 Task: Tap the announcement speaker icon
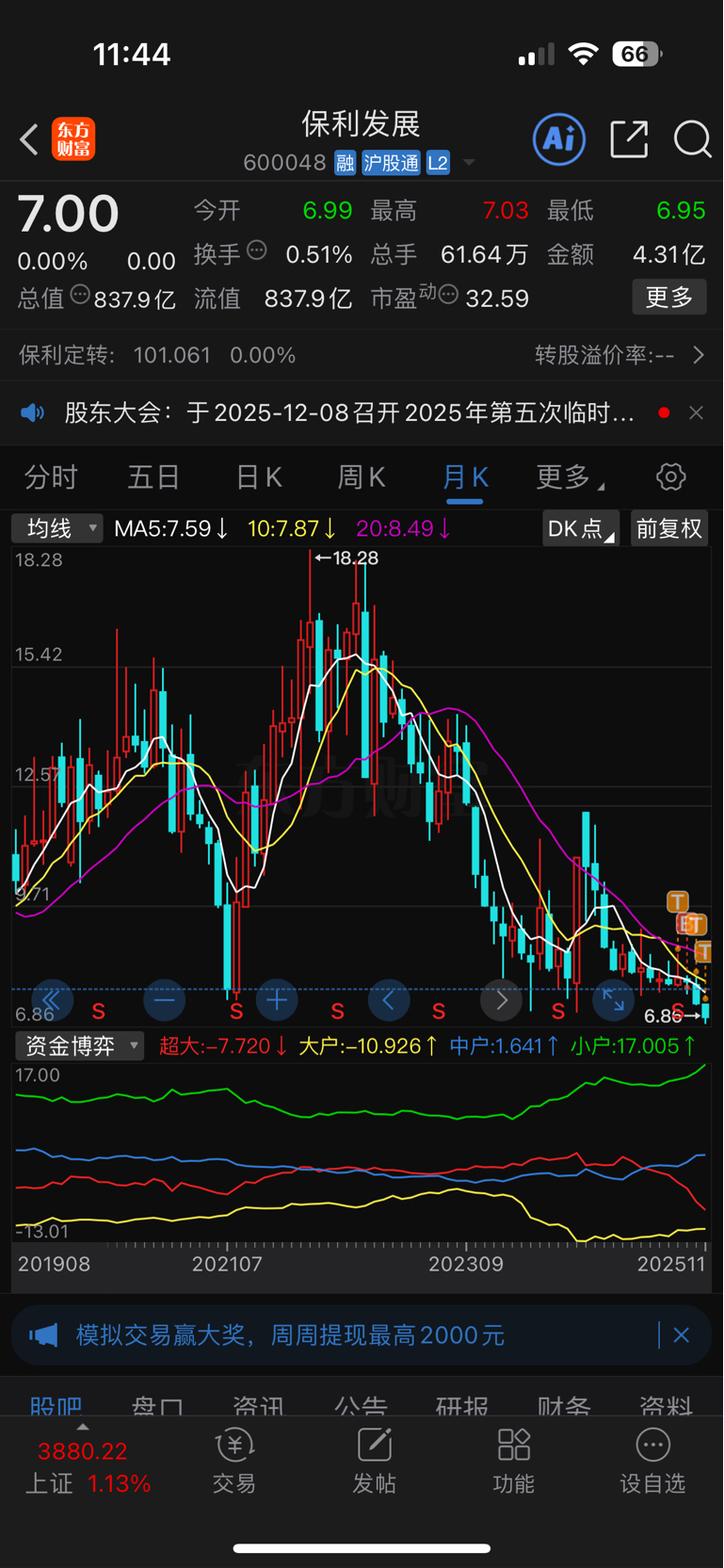33,412
